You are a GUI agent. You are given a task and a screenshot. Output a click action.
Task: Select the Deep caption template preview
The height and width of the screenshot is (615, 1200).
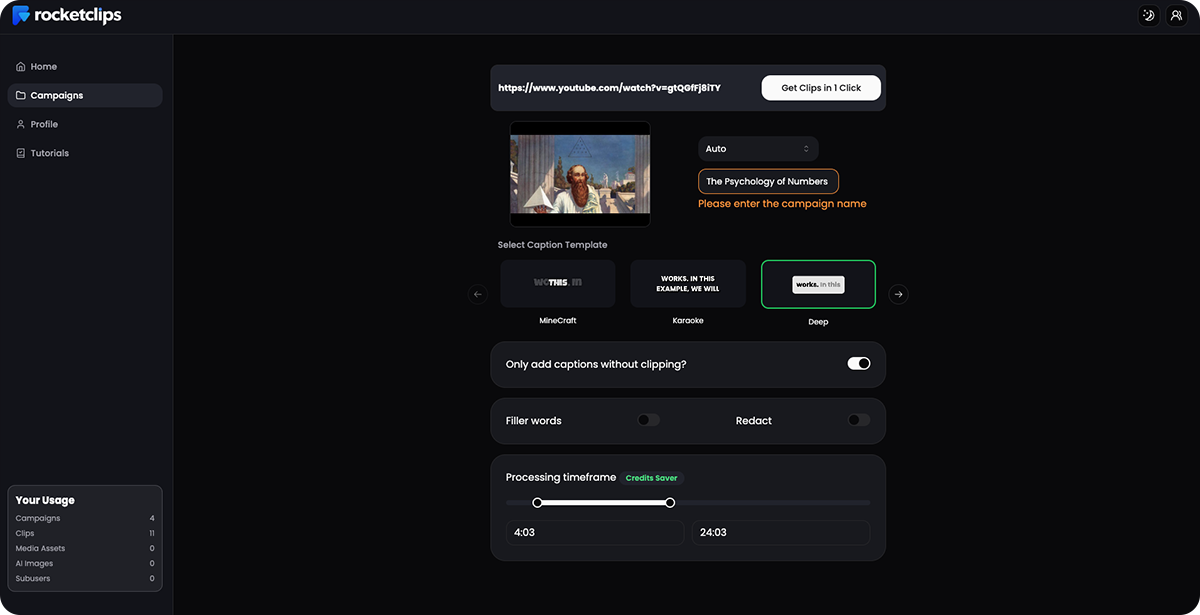(818, 284)
